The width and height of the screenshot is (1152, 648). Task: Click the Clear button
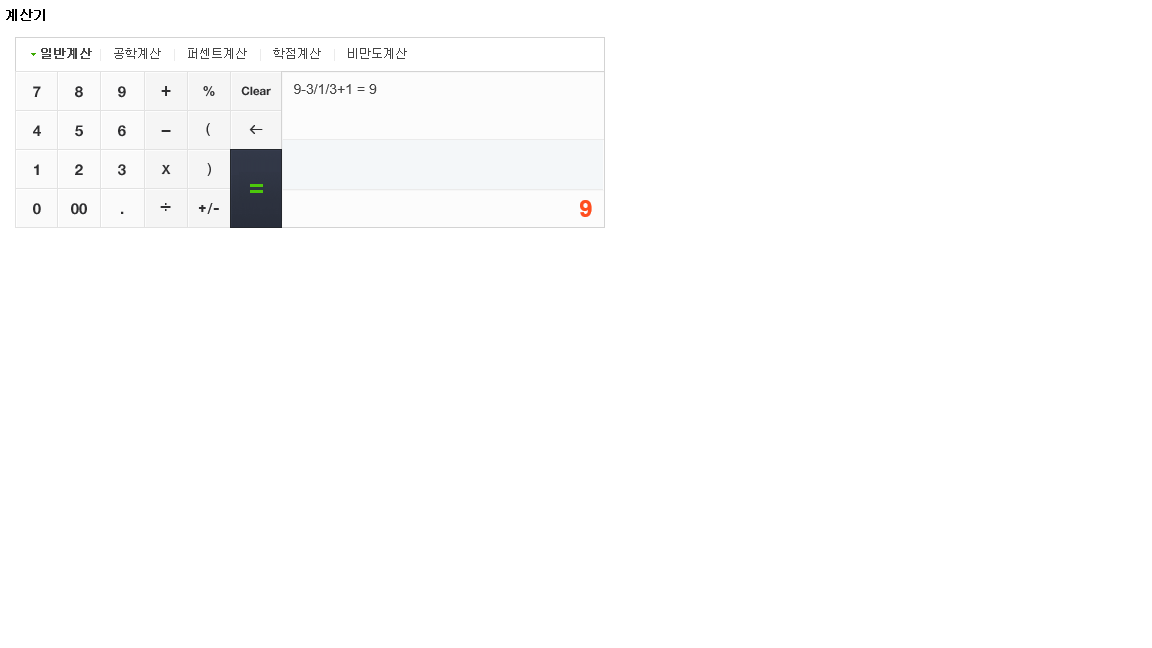256,91
